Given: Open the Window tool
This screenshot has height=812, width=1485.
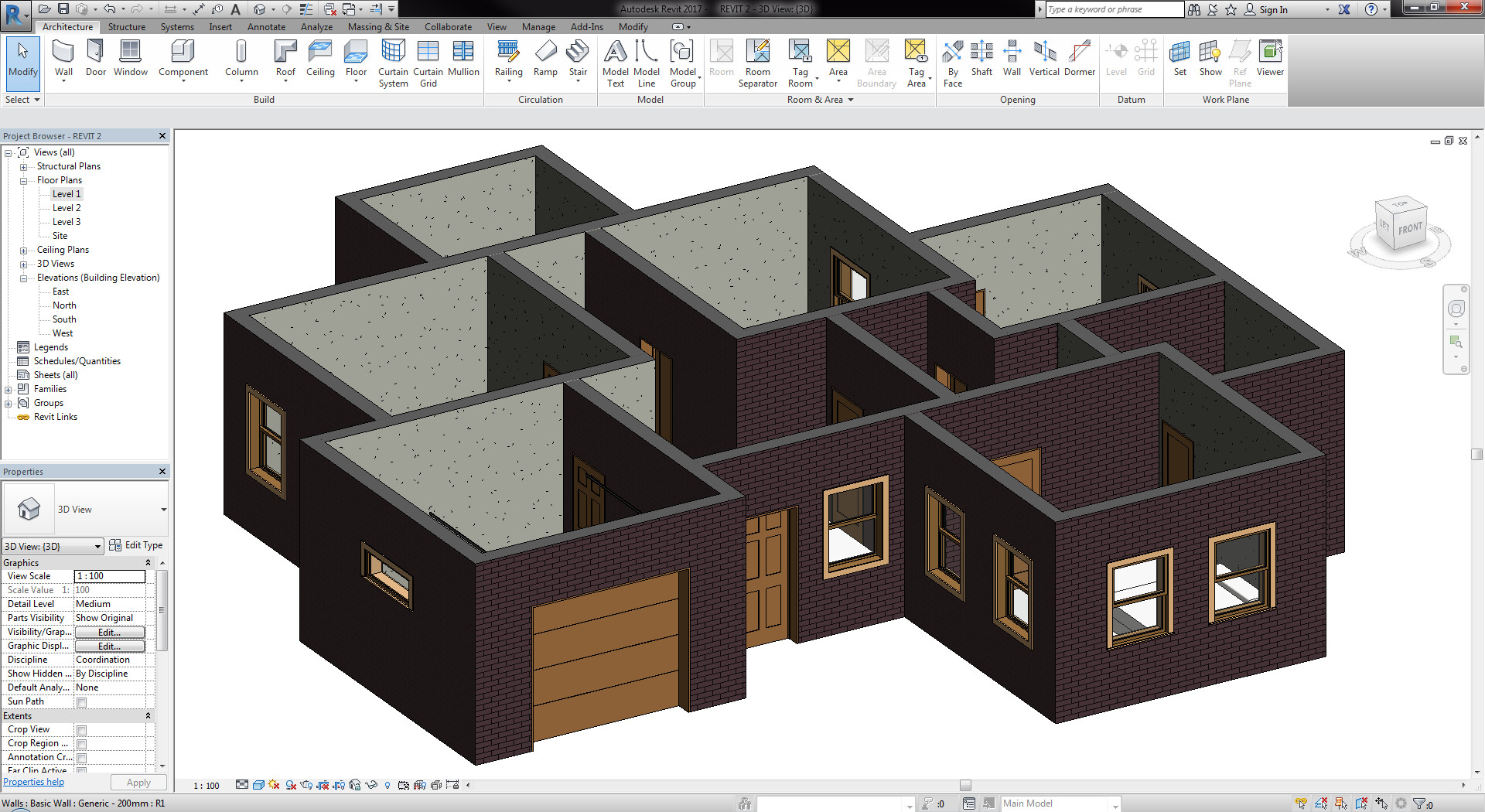Looking at the screenshot, I should coord(130,58).
